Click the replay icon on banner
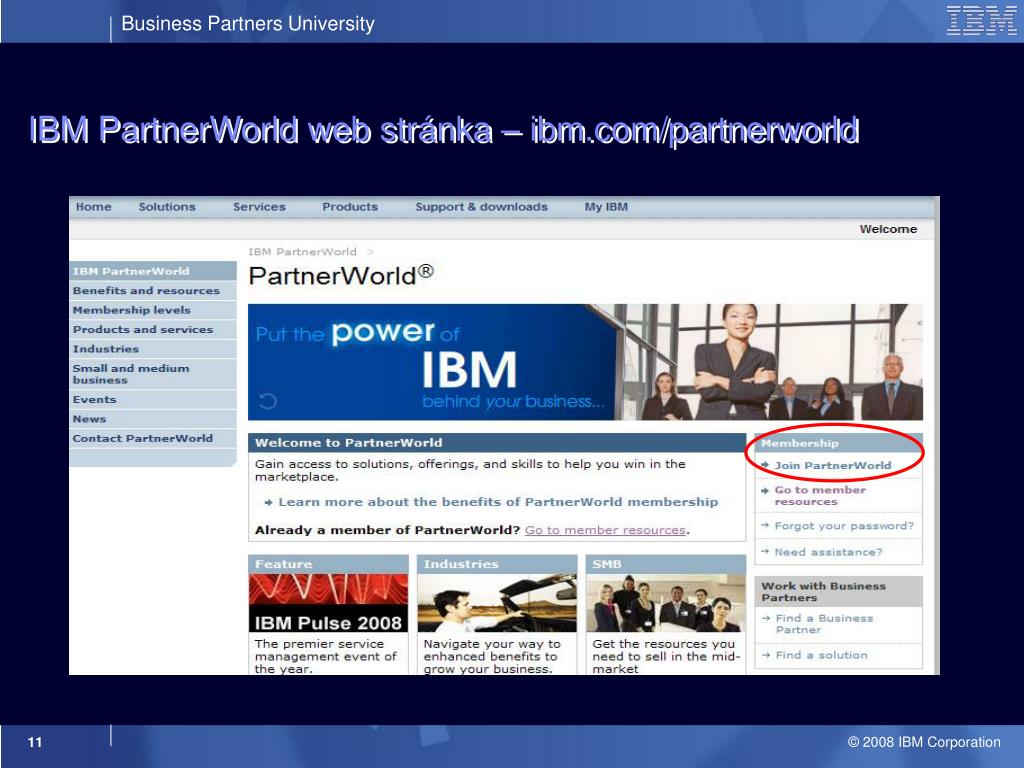This screenshot has height=768, width=1024. click(267, 402)
